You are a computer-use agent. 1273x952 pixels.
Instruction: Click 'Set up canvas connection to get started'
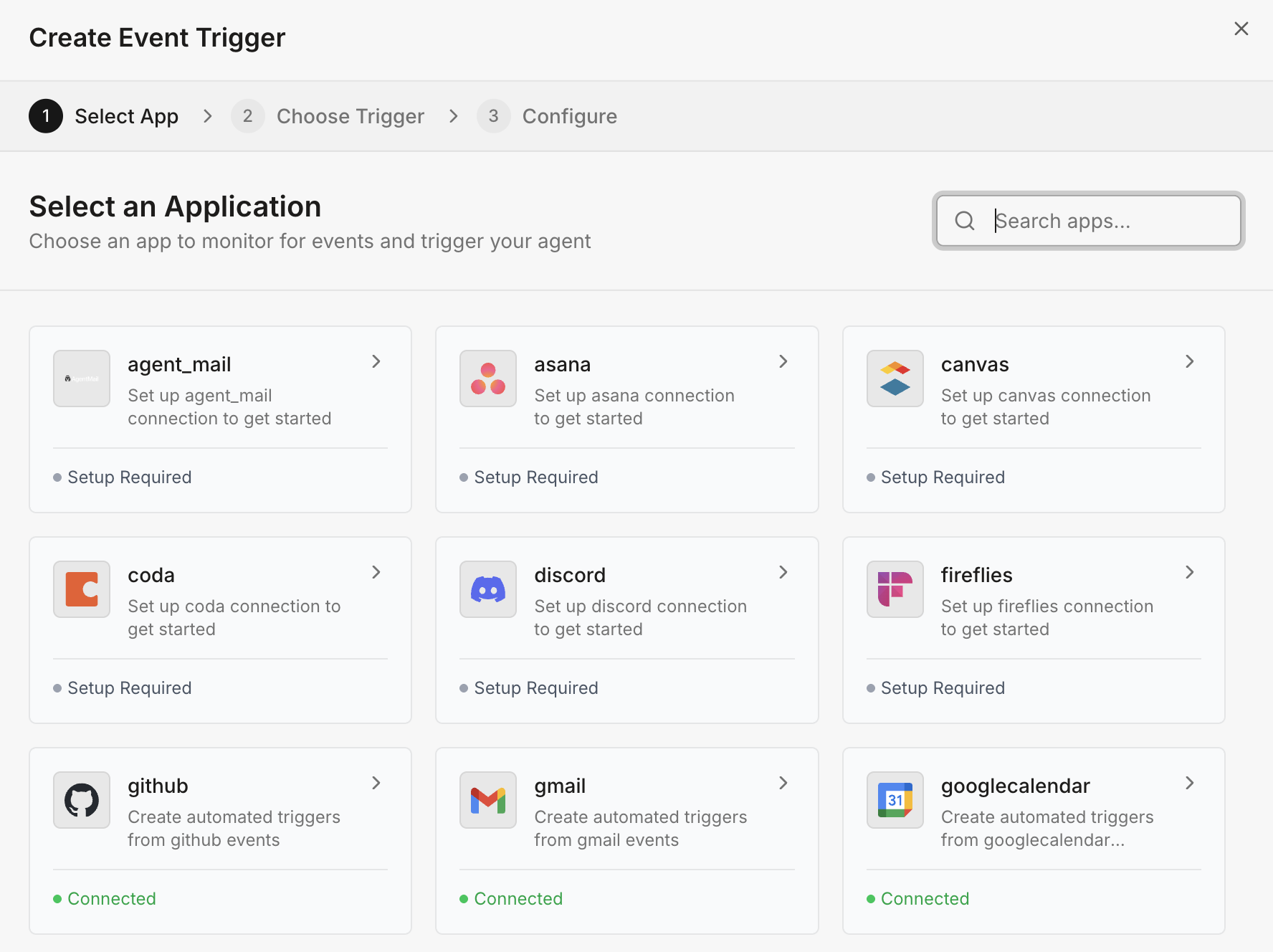tap(1046, 407)
